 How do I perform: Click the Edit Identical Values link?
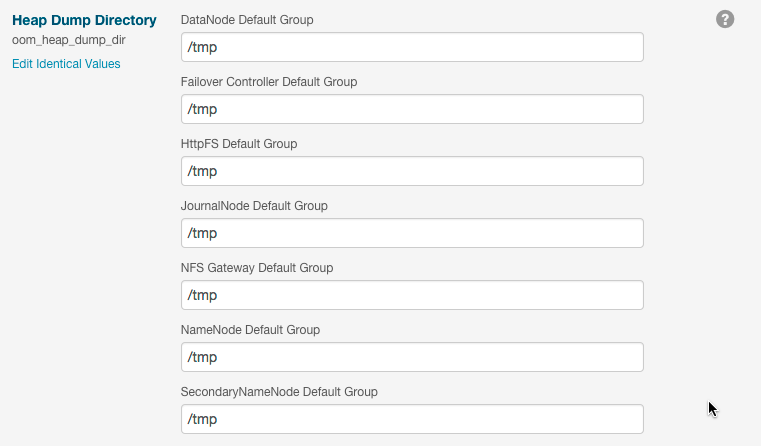(x=66, y=64)
